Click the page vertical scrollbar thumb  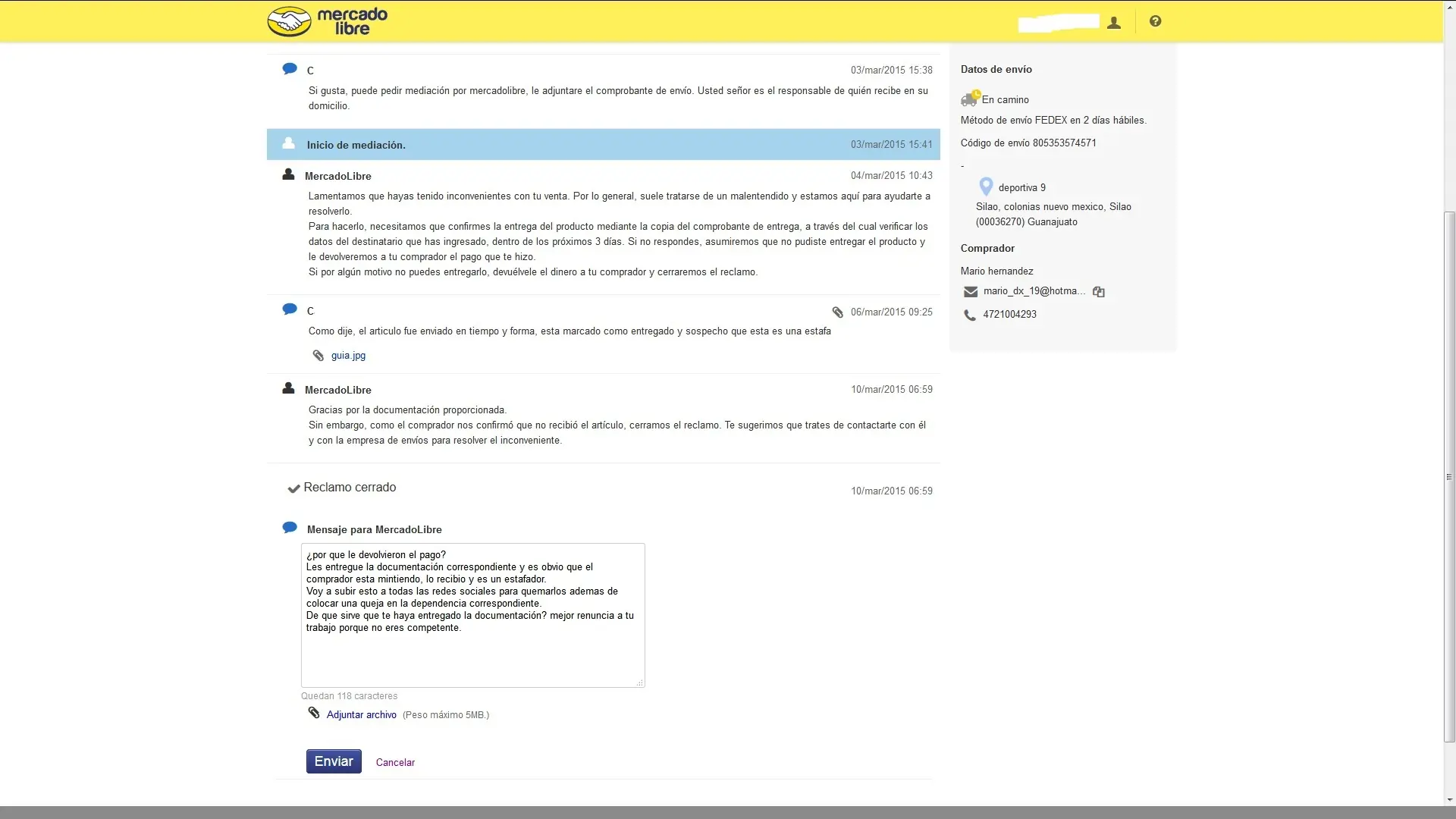coord(1449,476)
